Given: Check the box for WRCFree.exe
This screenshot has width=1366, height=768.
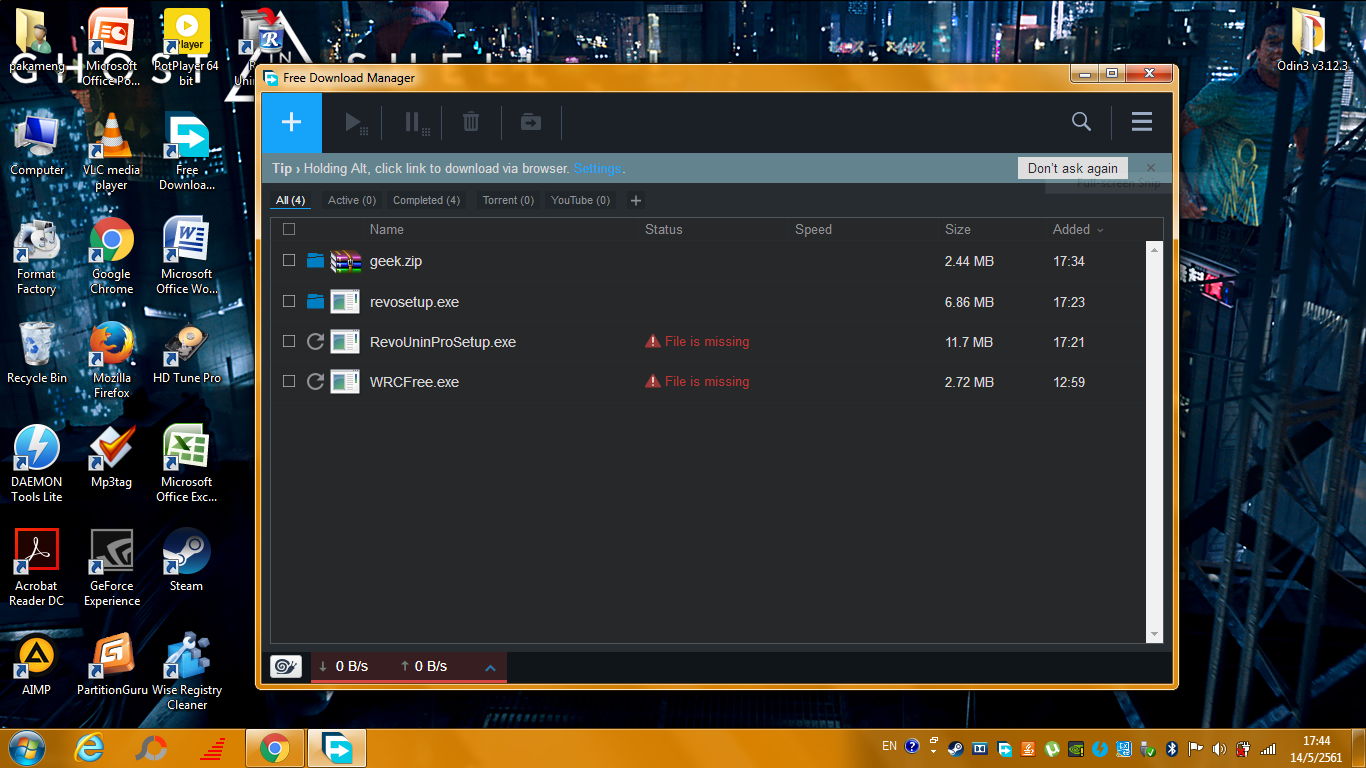Looking at the screenshot, I should [289, 381].
